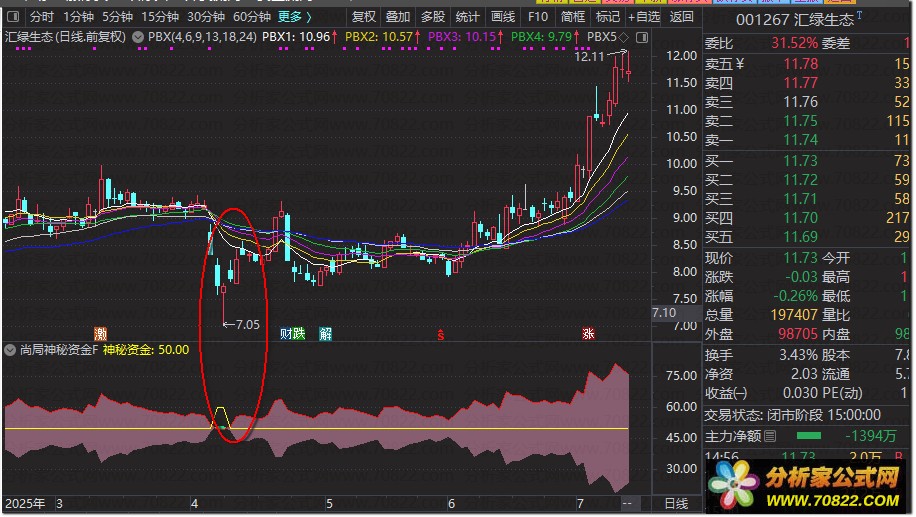Click the 12.11 high price annotation
The image size is (916, 517).
point(589,57)
